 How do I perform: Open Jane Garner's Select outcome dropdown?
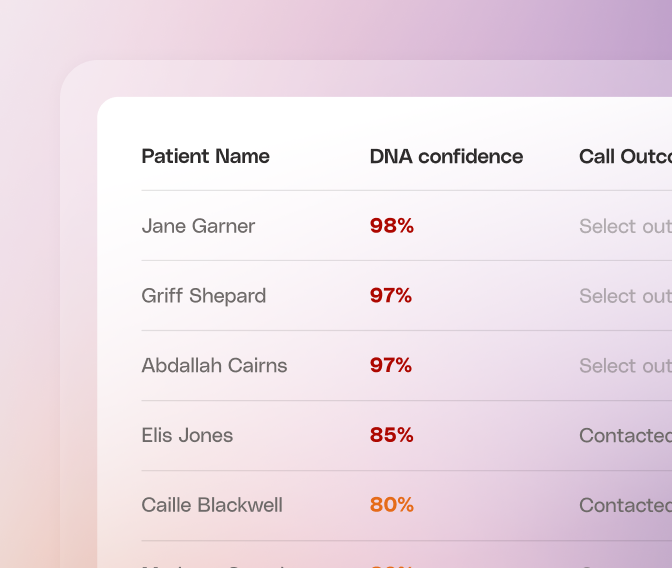[625, 226]
